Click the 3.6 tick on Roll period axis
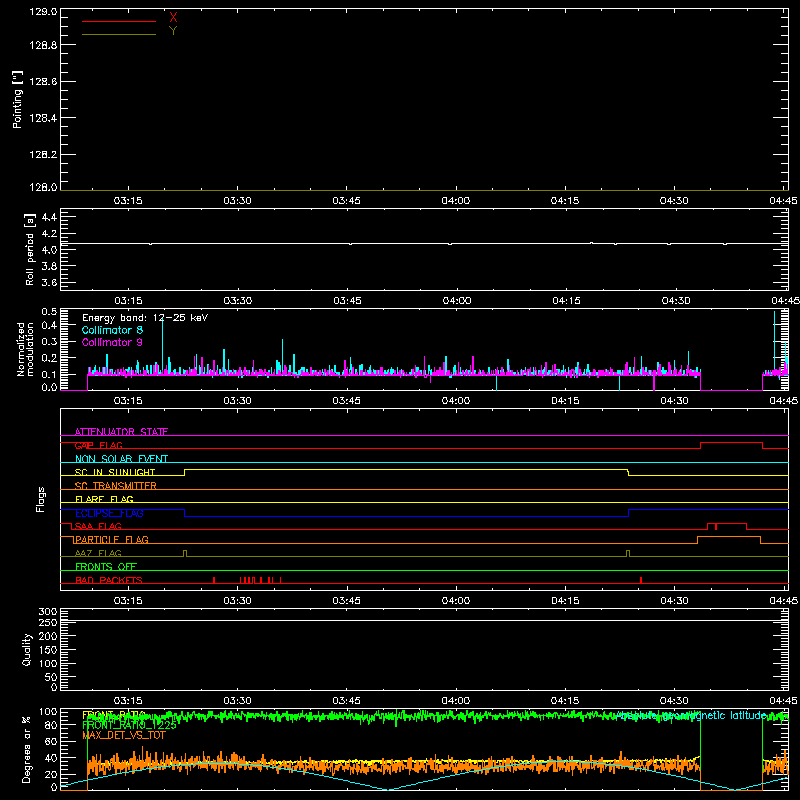Viewport: 800px width, 800px height. [49, 282]
